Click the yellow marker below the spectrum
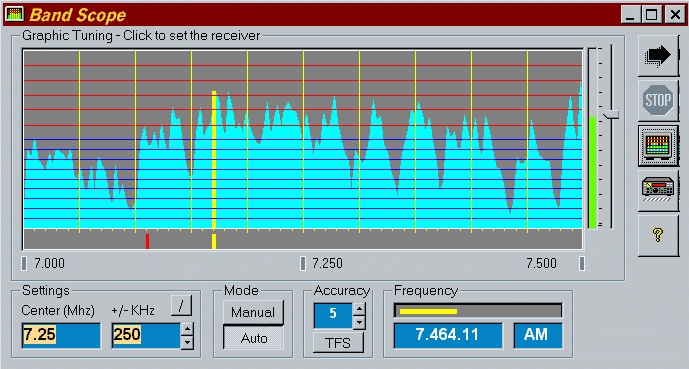Screen dimensions: 689x369 pos(214,242)
